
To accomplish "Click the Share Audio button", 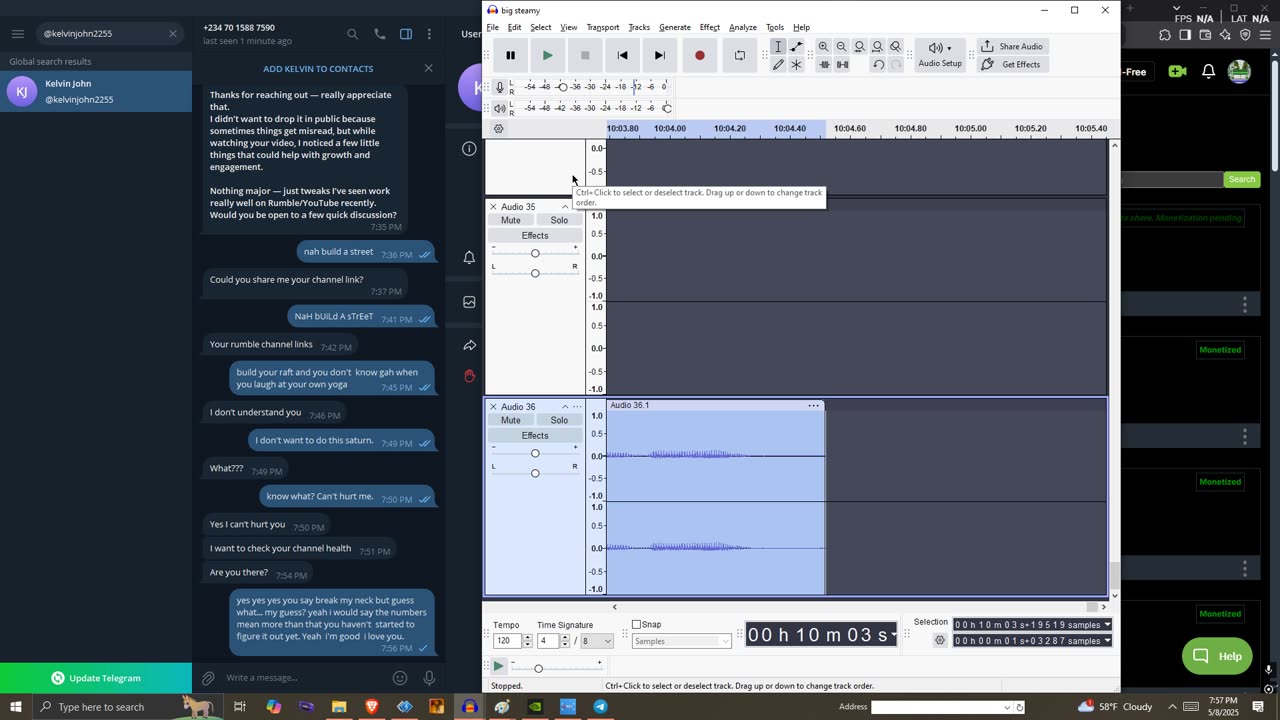I will point(1011,47).
